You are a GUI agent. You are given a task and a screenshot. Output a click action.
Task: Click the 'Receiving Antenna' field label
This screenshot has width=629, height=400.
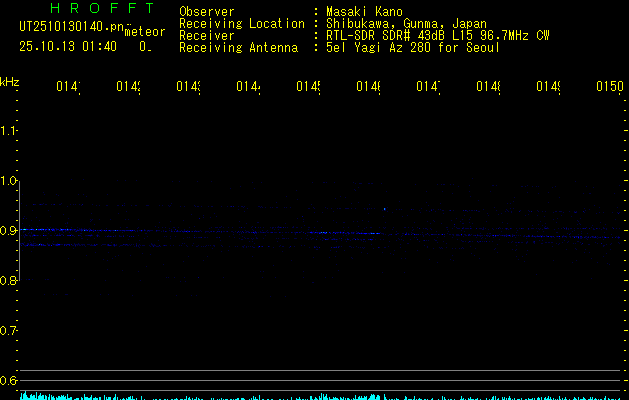click(239, 48)
